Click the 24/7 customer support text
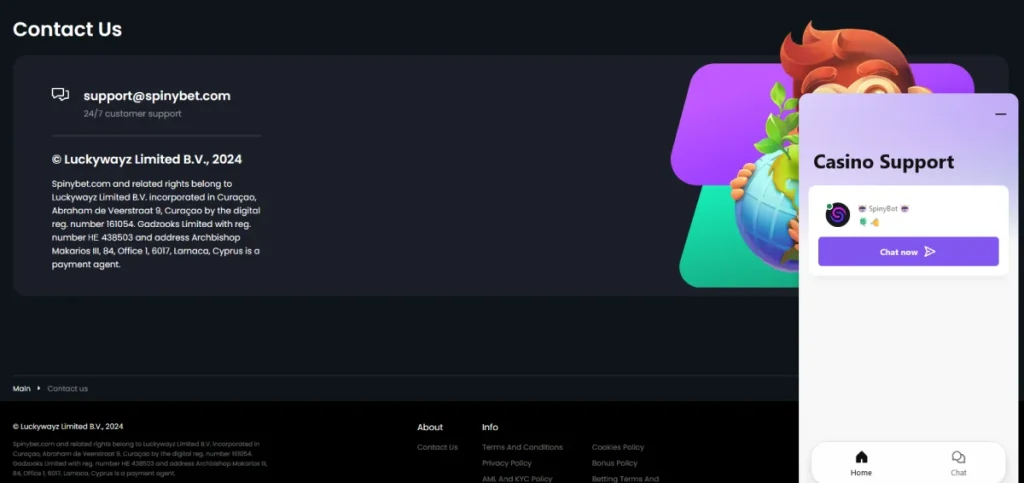This screenshot has height=483, width=1024. pyautogui.click(x=133, y=114)
